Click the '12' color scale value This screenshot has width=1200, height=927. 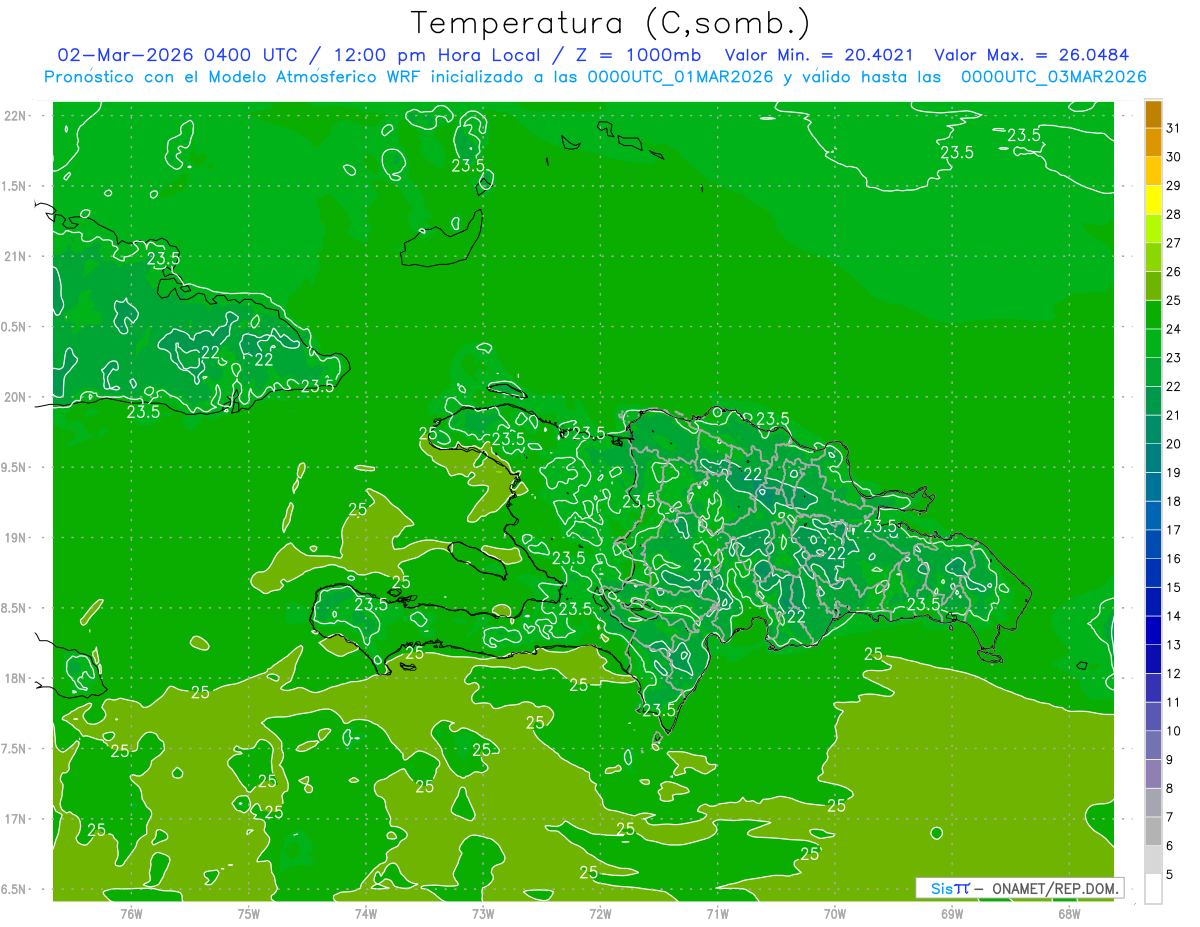1174,674
